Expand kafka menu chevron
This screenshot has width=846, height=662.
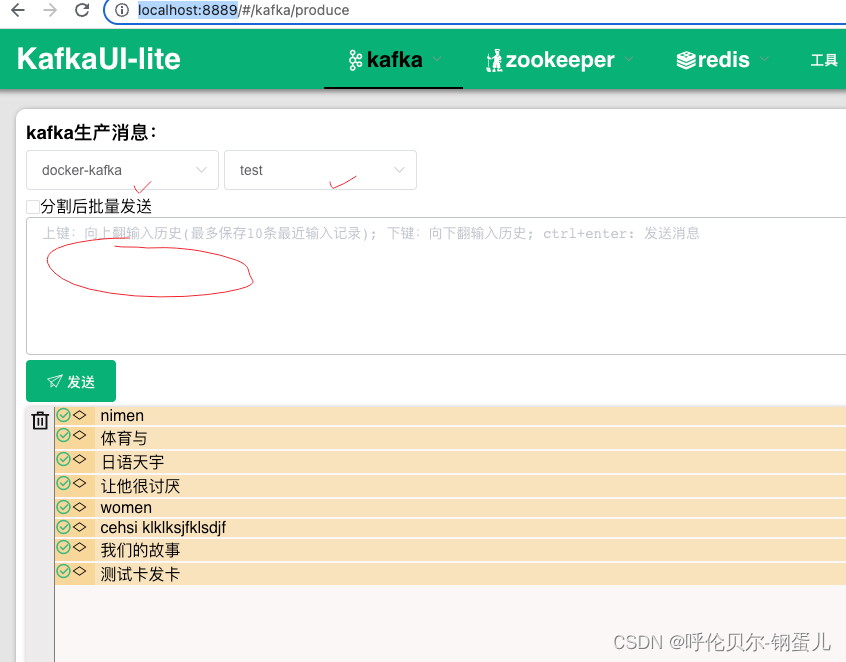(x=437, y=59)
